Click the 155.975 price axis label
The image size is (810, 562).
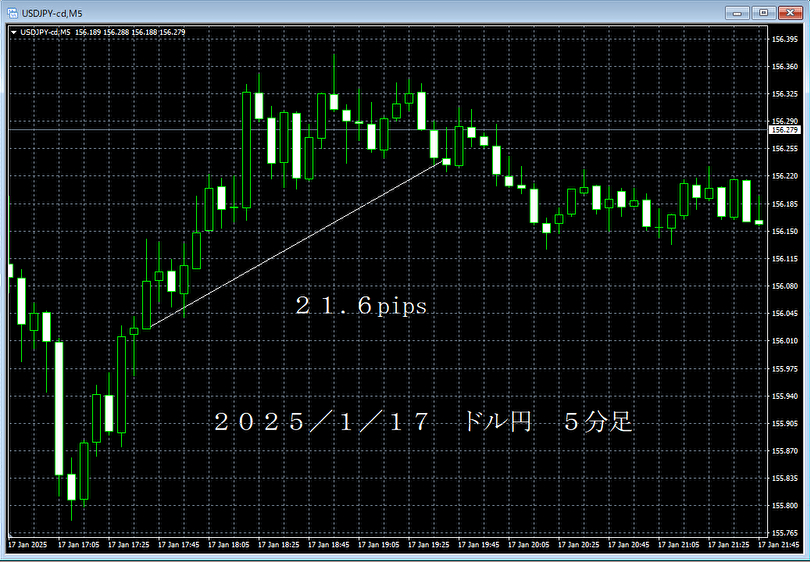pos(785,369)
